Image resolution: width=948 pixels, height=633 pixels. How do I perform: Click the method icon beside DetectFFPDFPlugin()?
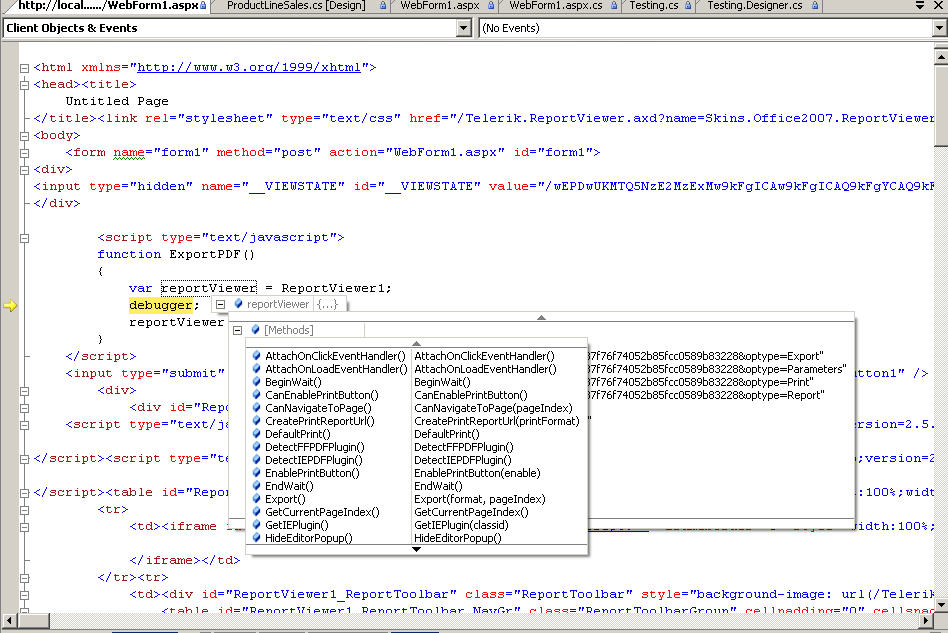click(256, 447)
